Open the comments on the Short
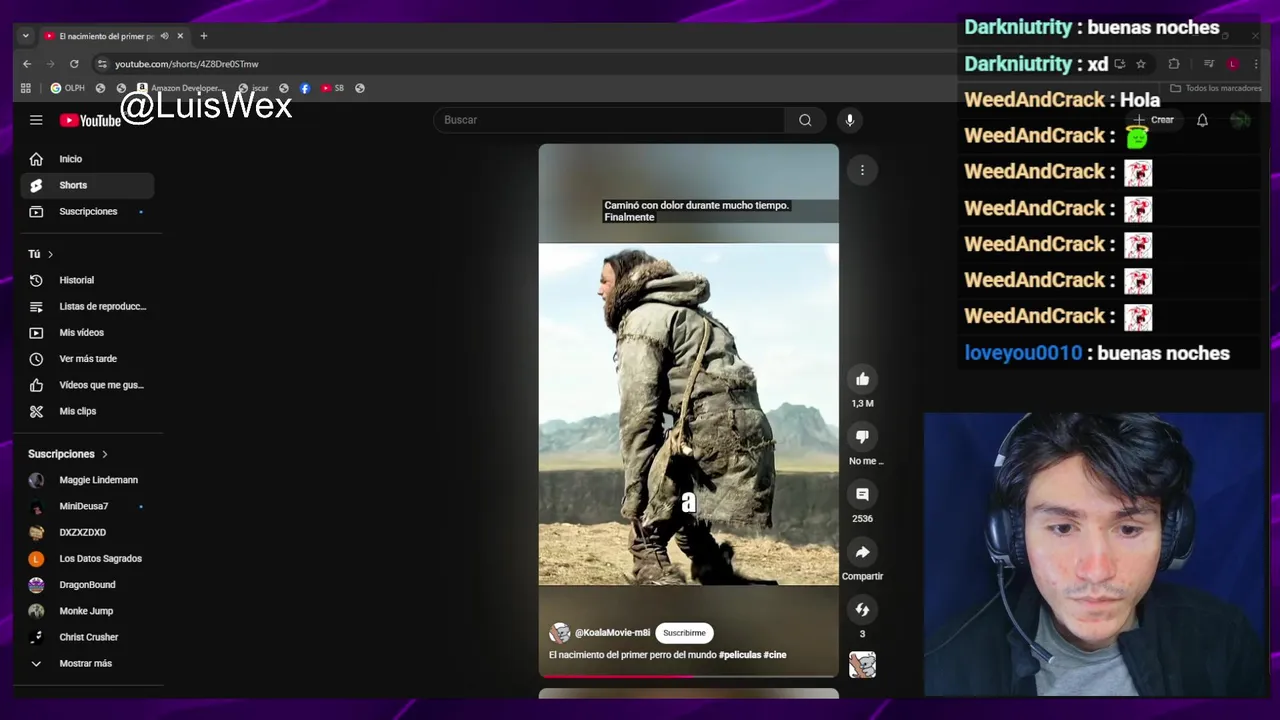 [x=862, y=494]
